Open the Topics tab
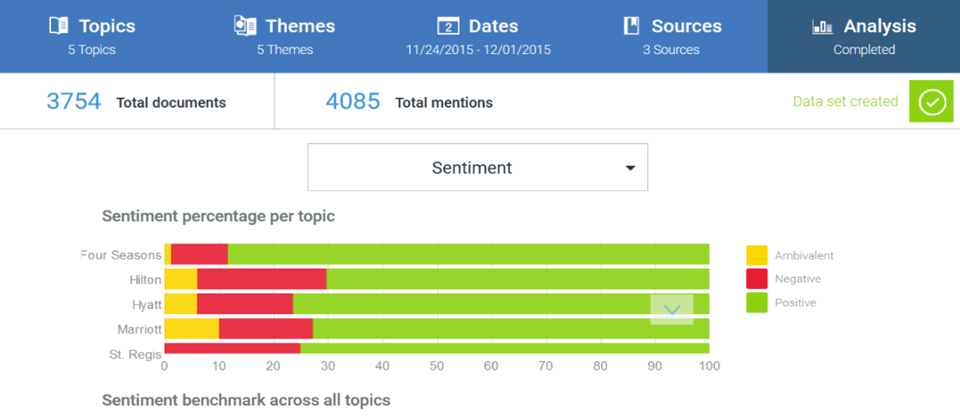 pyautogui.click(x=92, y=36)
